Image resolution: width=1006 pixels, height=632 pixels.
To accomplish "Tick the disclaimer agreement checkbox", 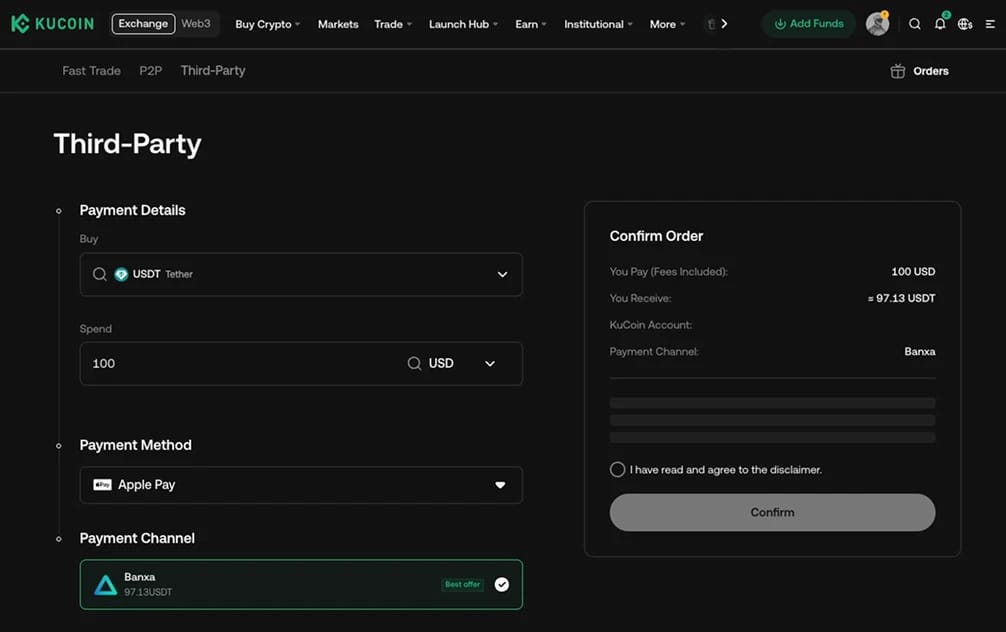I will pos(617,470).
